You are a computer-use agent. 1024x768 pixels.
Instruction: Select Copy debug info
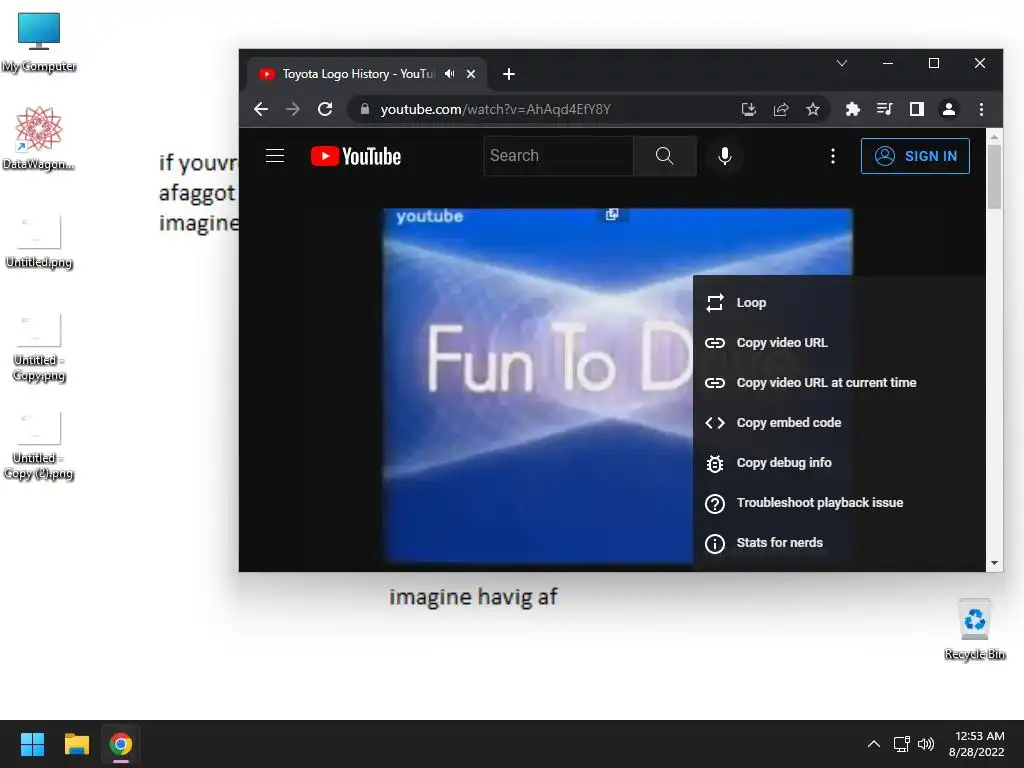[839, 462]
